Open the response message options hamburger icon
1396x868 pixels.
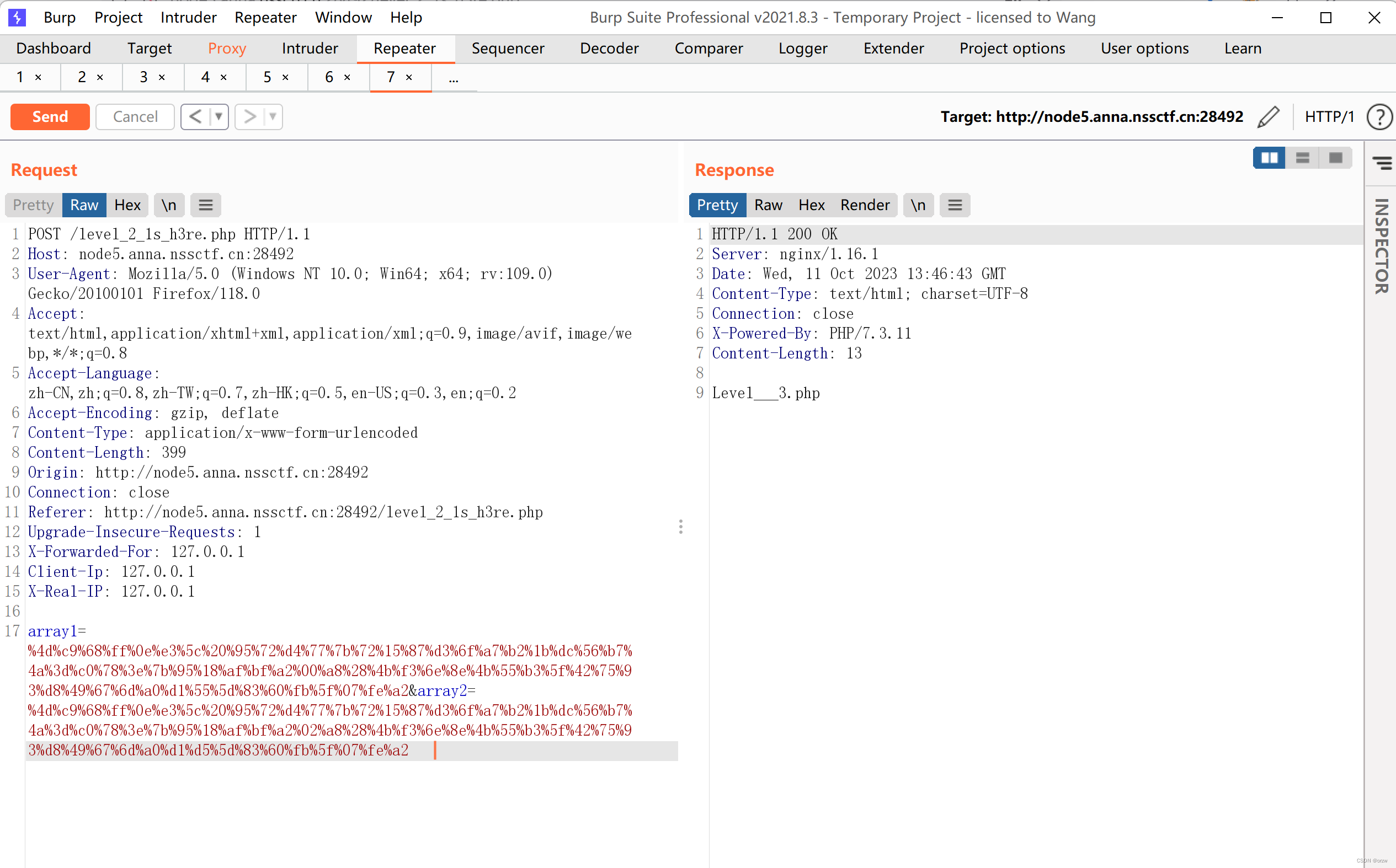tap(955, 205)
